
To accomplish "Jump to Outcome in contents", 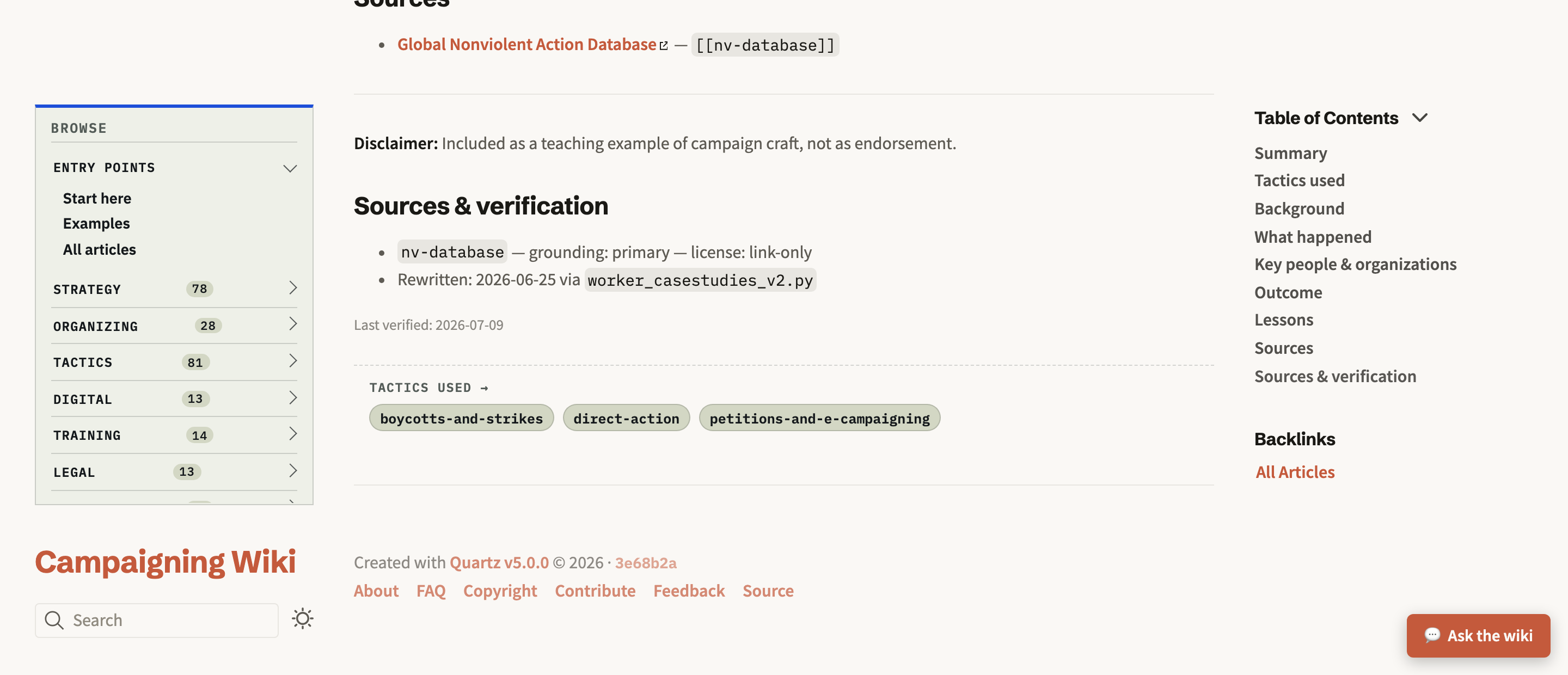I will pos(1288,292).
